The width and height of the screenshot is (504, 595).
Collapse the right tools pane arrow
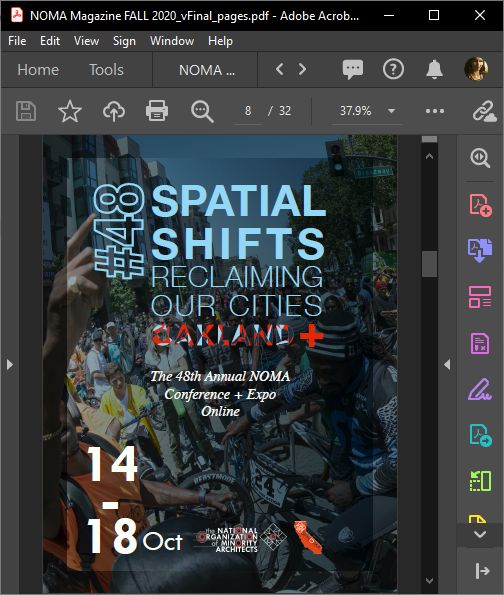coord(482,571)
